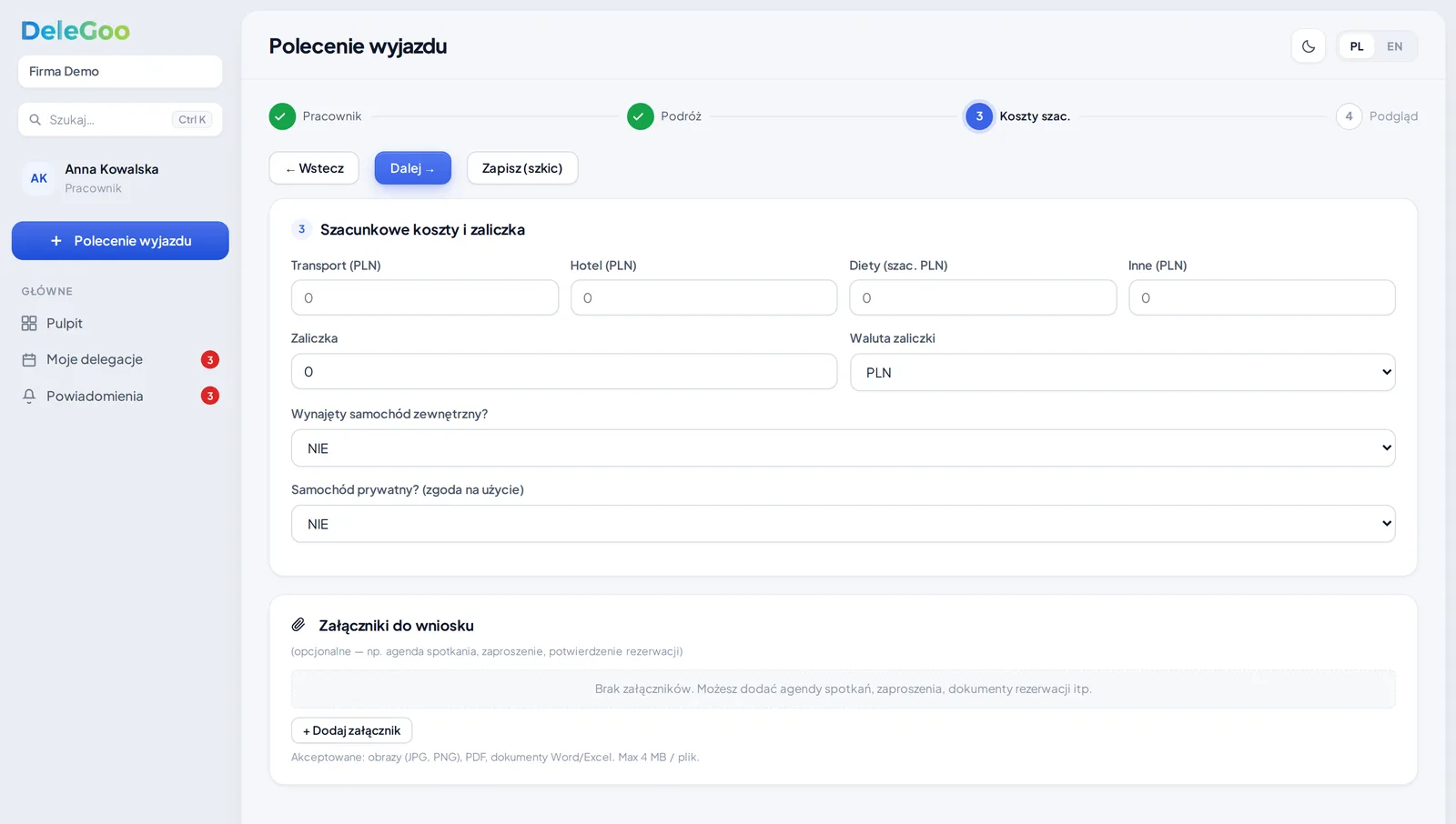Focus the Zaliczka amount field
This screenshot has width=1456, height=824.
(564, 372)
